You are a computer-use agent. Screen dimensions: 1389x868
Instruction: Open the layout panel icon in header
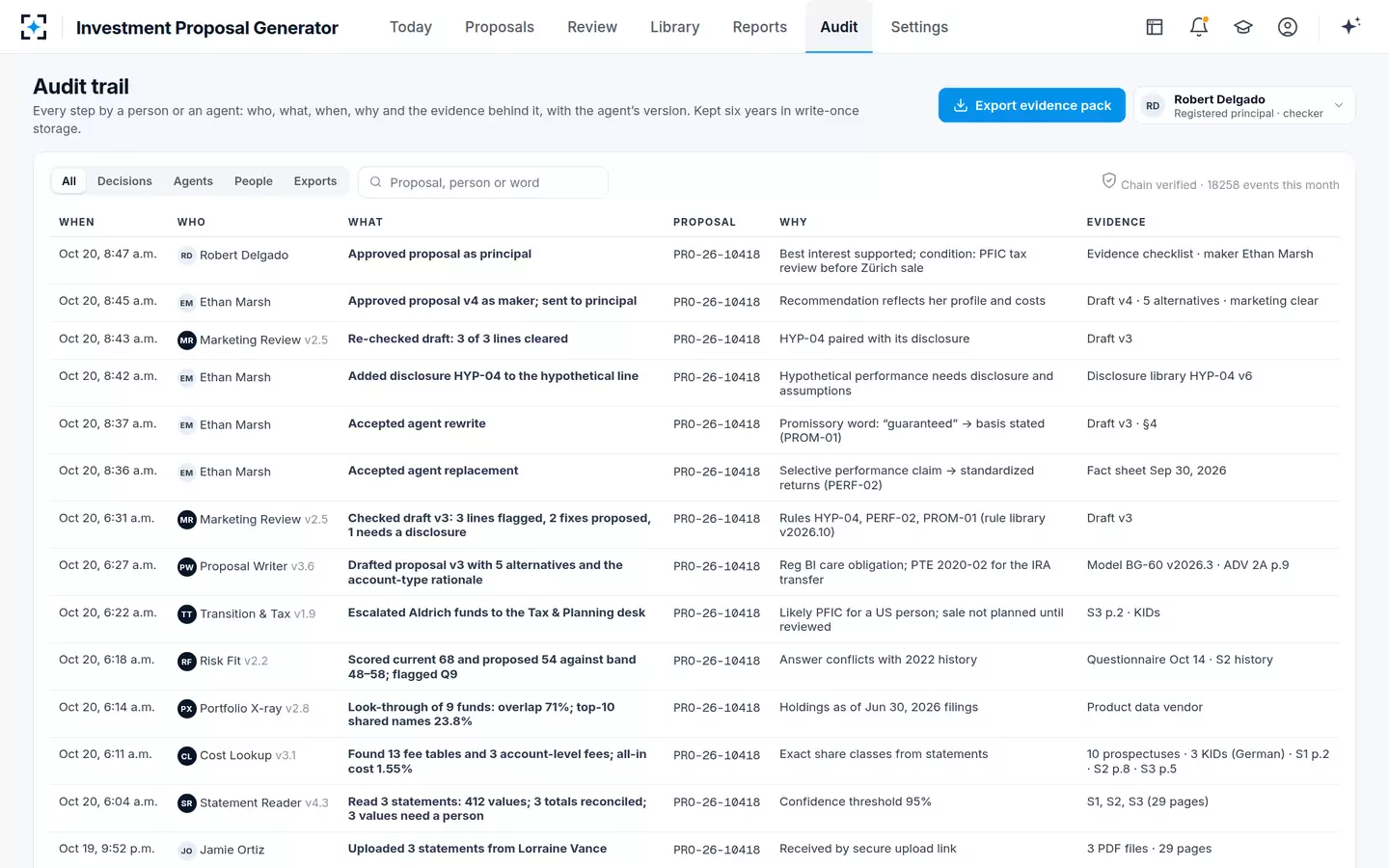tap(1155, 27)
